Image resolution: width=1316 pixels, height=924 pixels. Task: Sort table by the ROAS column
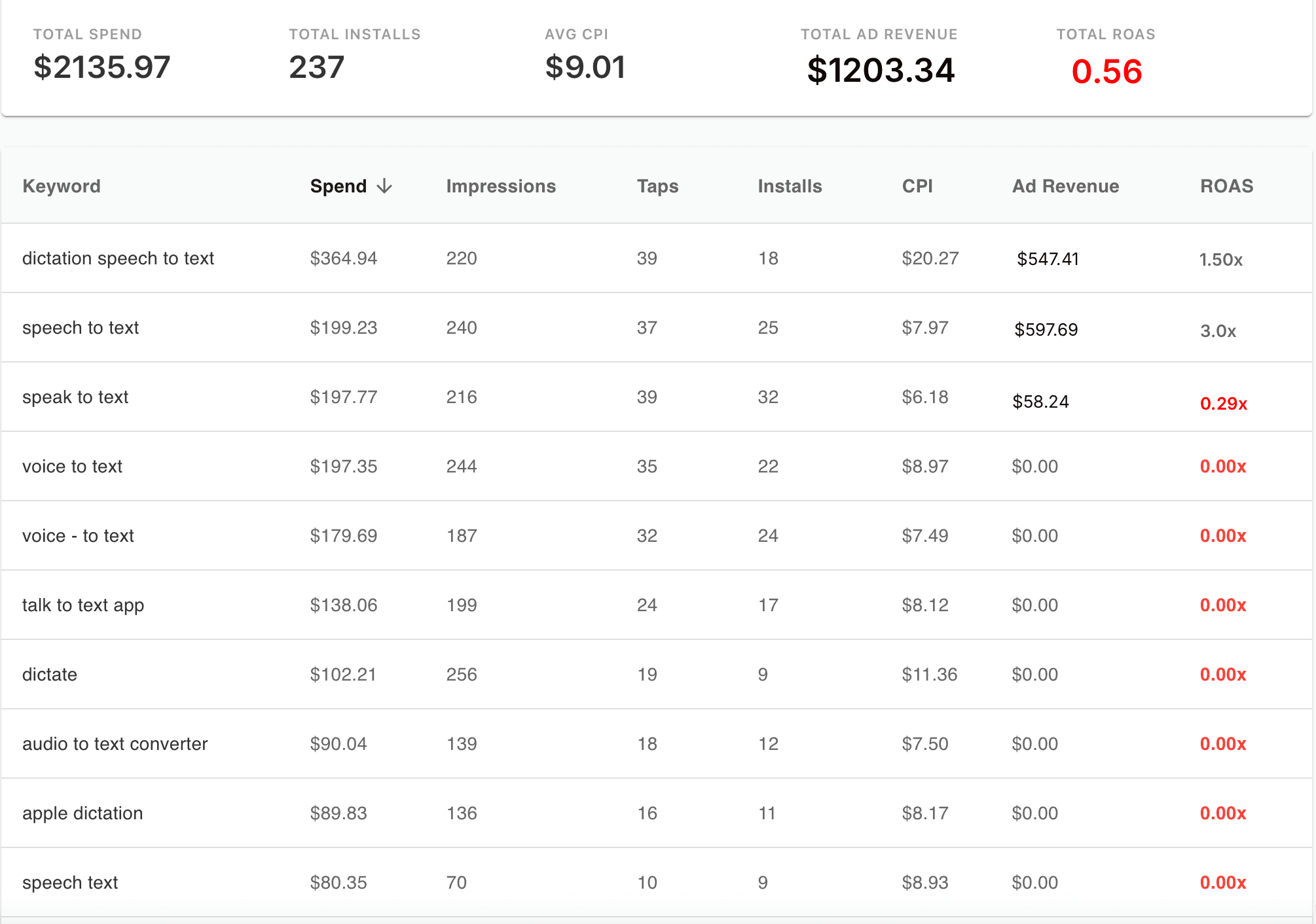tap(1225, 186)
